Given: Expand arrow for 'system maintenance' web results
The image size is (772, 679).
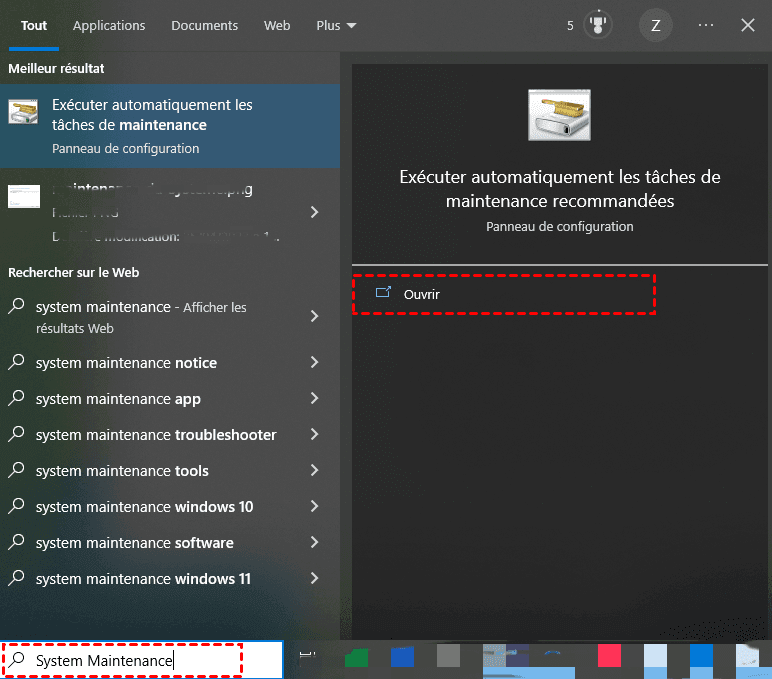Looking at the screenshot, I should pos(314,316).
